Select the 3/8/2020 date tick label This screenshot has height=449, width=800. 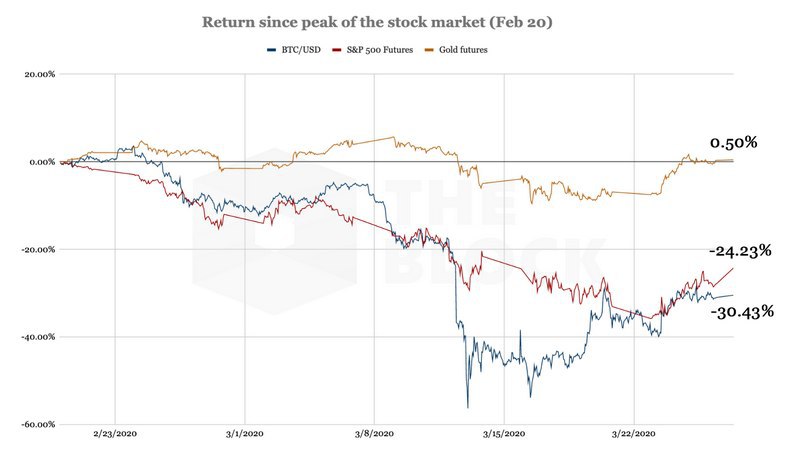coord(374,435)
